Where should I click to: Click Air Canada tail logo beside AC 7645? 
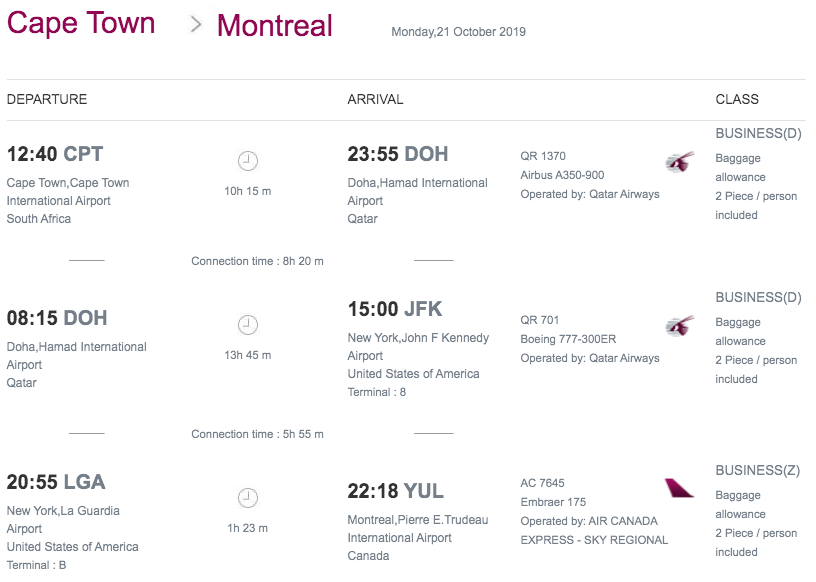tap(679, 488)
